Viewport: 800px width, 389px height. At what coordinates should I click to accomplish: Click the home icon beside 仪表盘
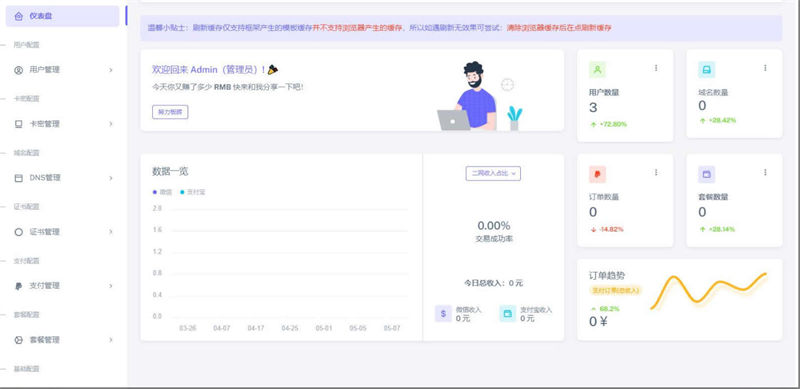(19, 16)
